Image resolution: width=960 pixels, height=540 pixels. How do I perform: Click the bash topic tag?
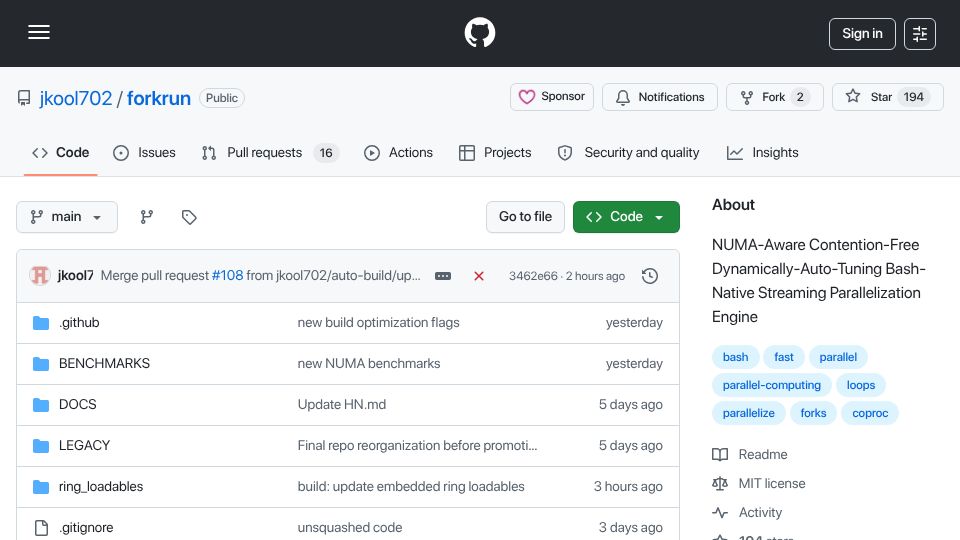point(735,357)
